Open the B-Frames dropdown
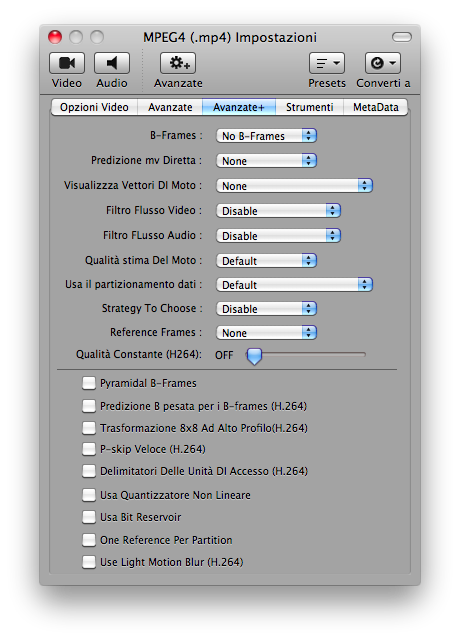This screenshot has height=640, width=460. point(266,136)
